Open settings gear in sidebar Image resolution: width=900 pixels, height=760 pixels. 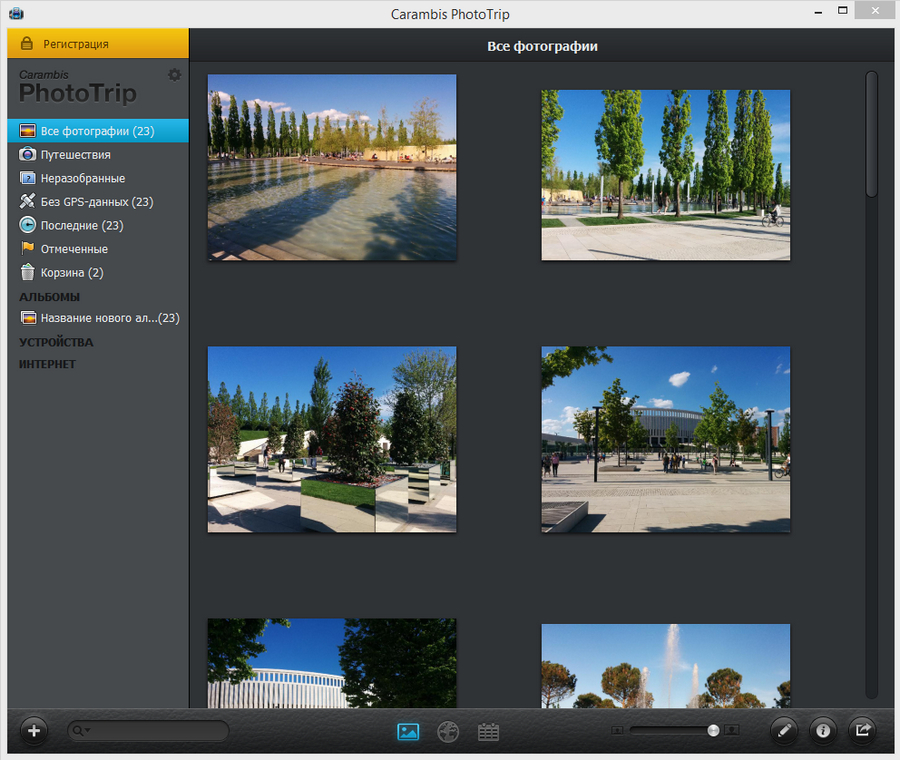pos(175,75)
